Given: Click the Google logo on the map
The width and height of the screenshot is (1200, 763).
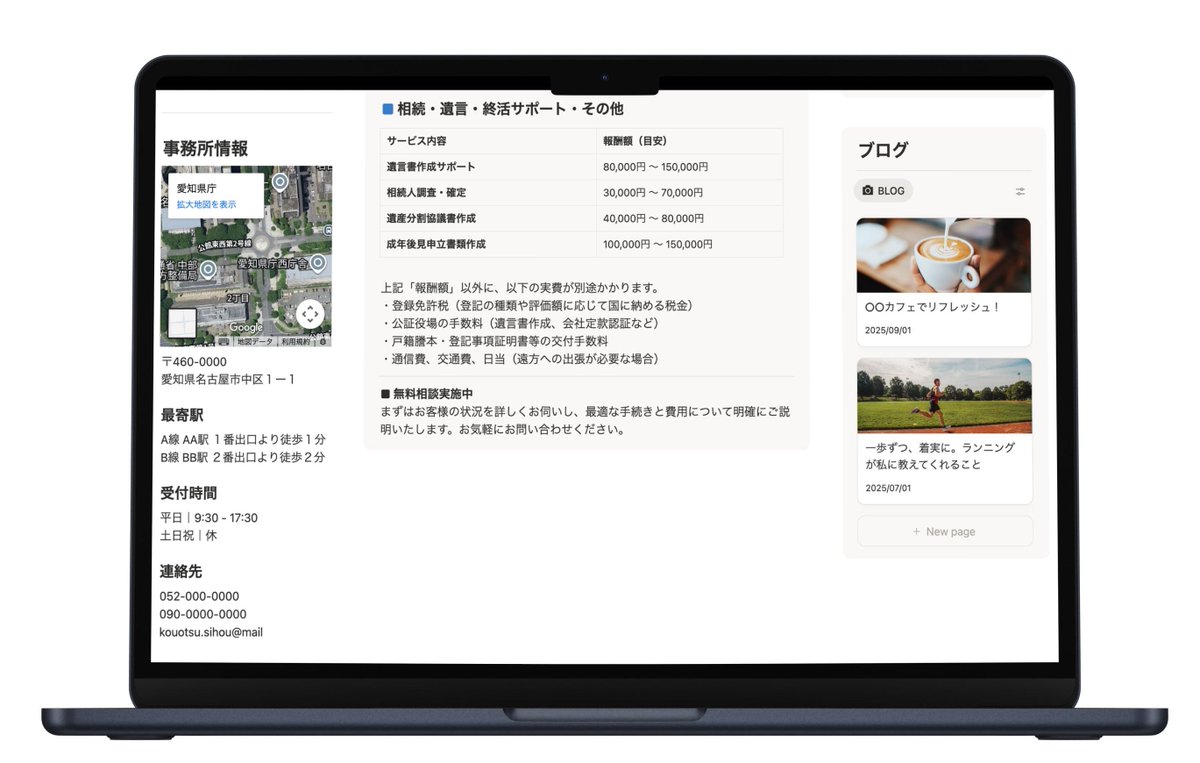Looking at the screenshot, I should [246, 325].
